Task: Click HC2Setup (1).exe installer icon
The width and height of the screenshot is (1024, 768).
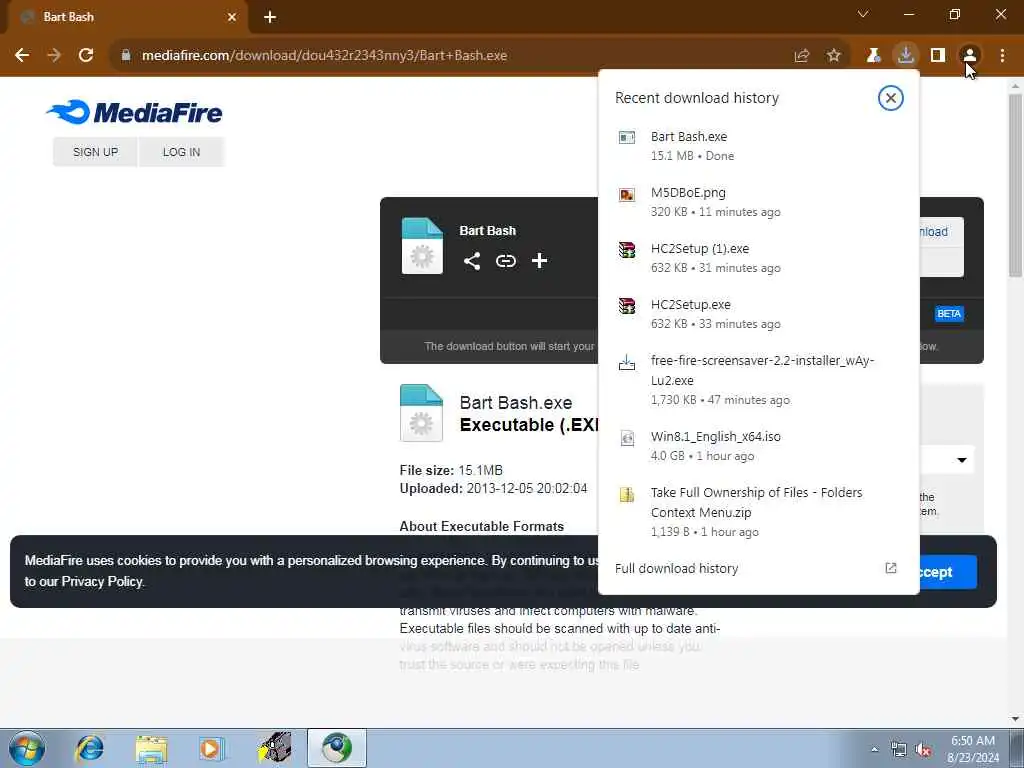Action: 627,249
